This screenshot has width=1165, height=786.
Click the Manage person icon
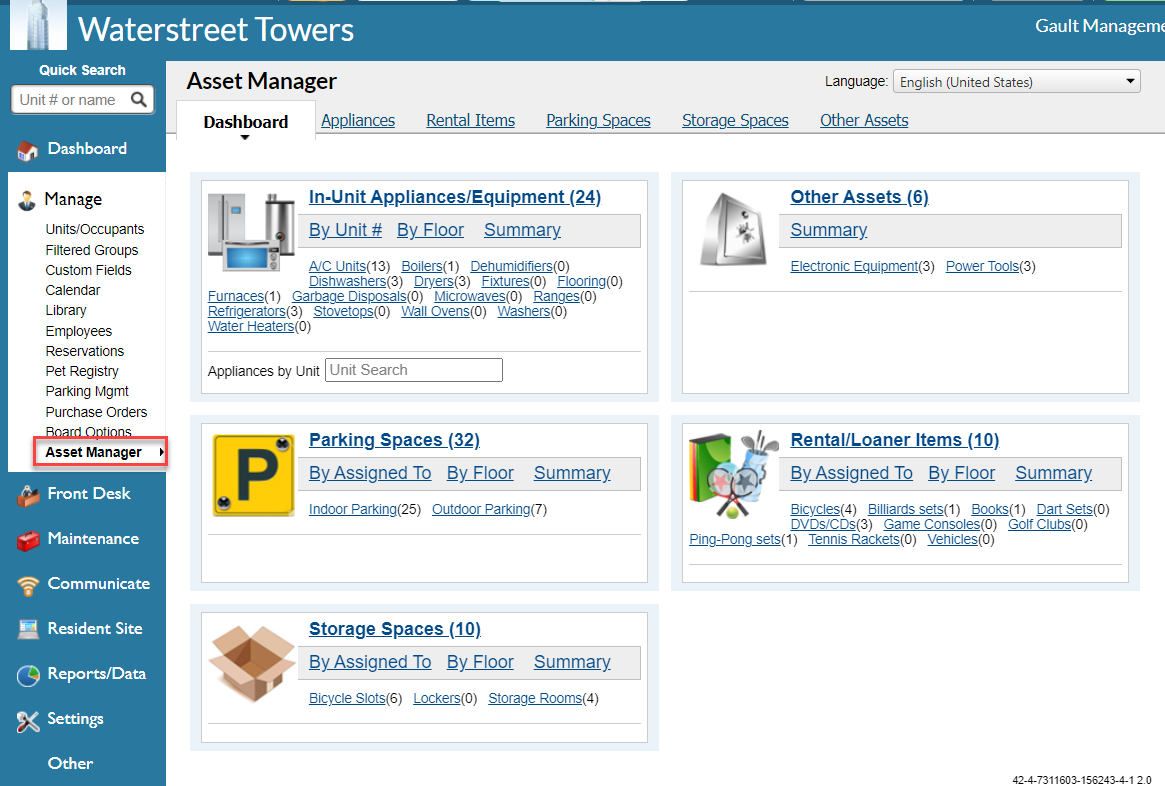(x=27, y=200)
